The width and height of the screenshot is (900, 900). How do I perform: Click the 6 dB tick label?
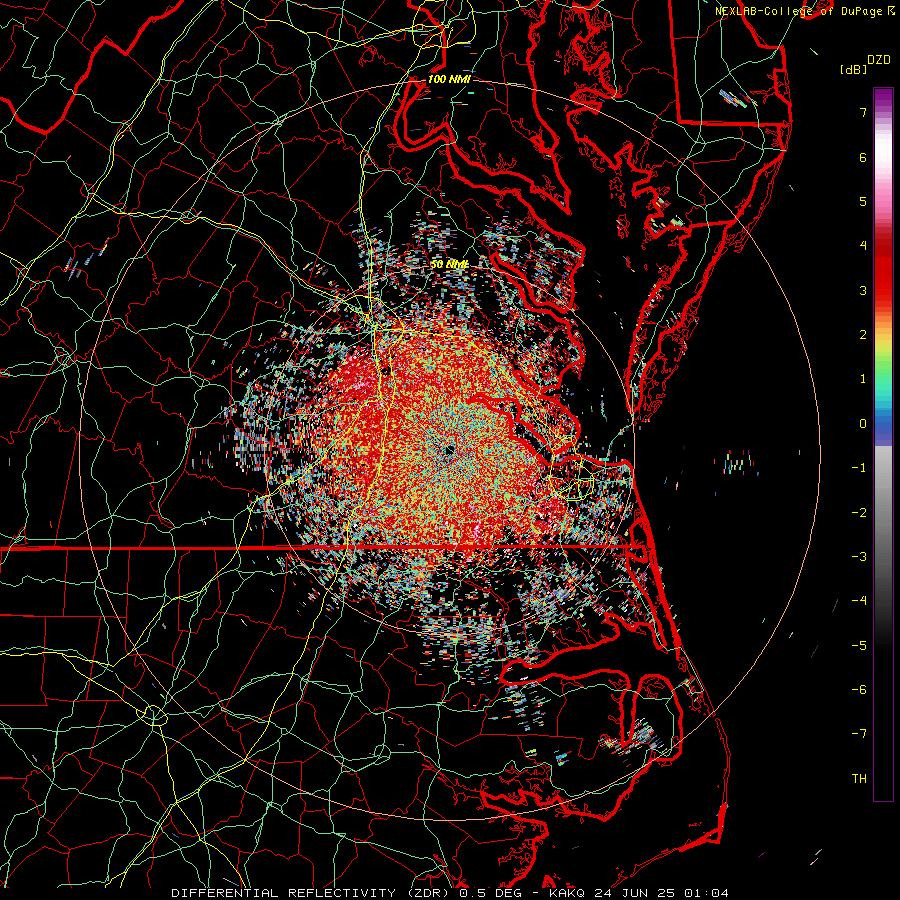(x=863, y=157)
